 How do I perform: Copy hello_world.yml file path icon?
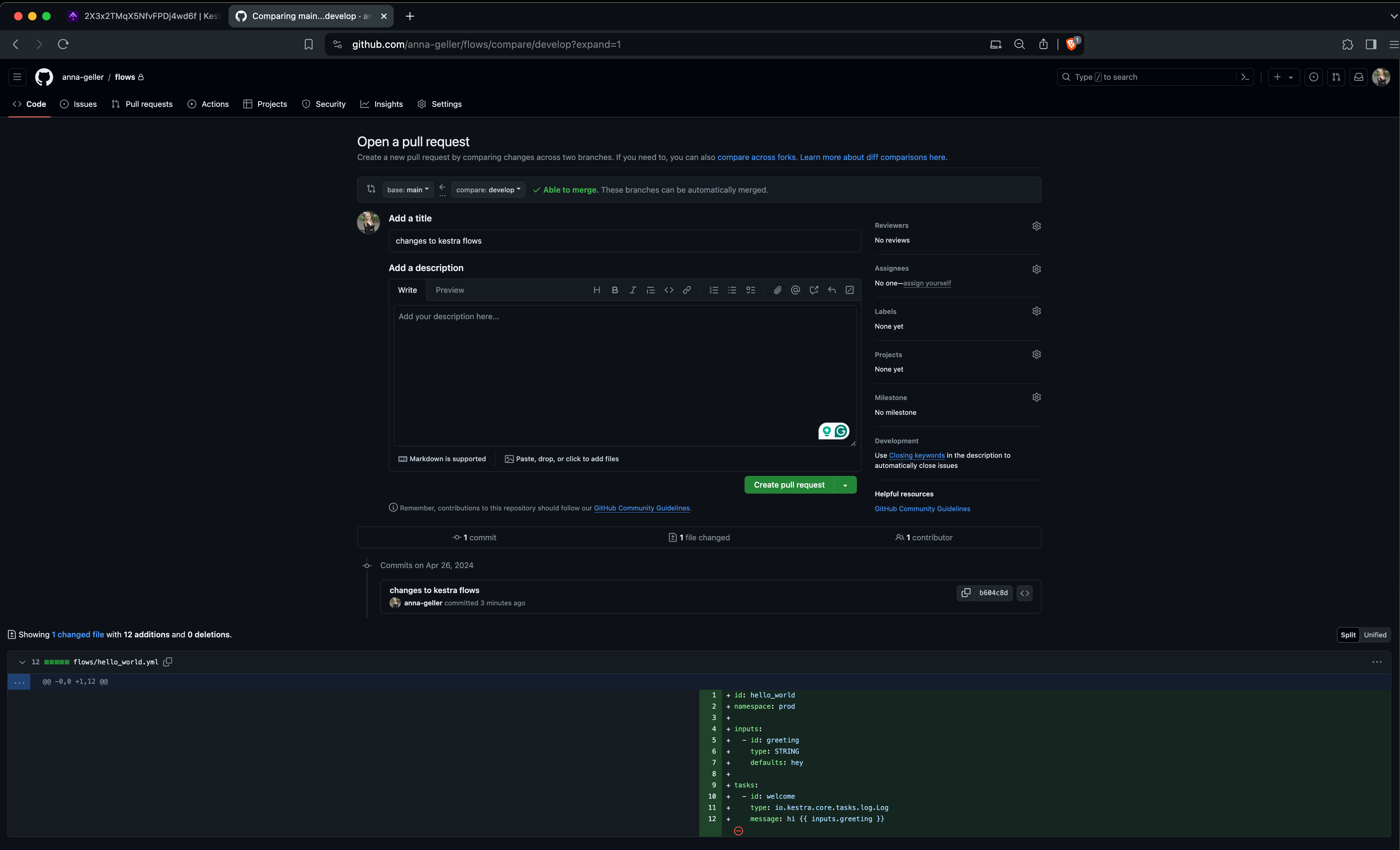(x=168, y=662)
